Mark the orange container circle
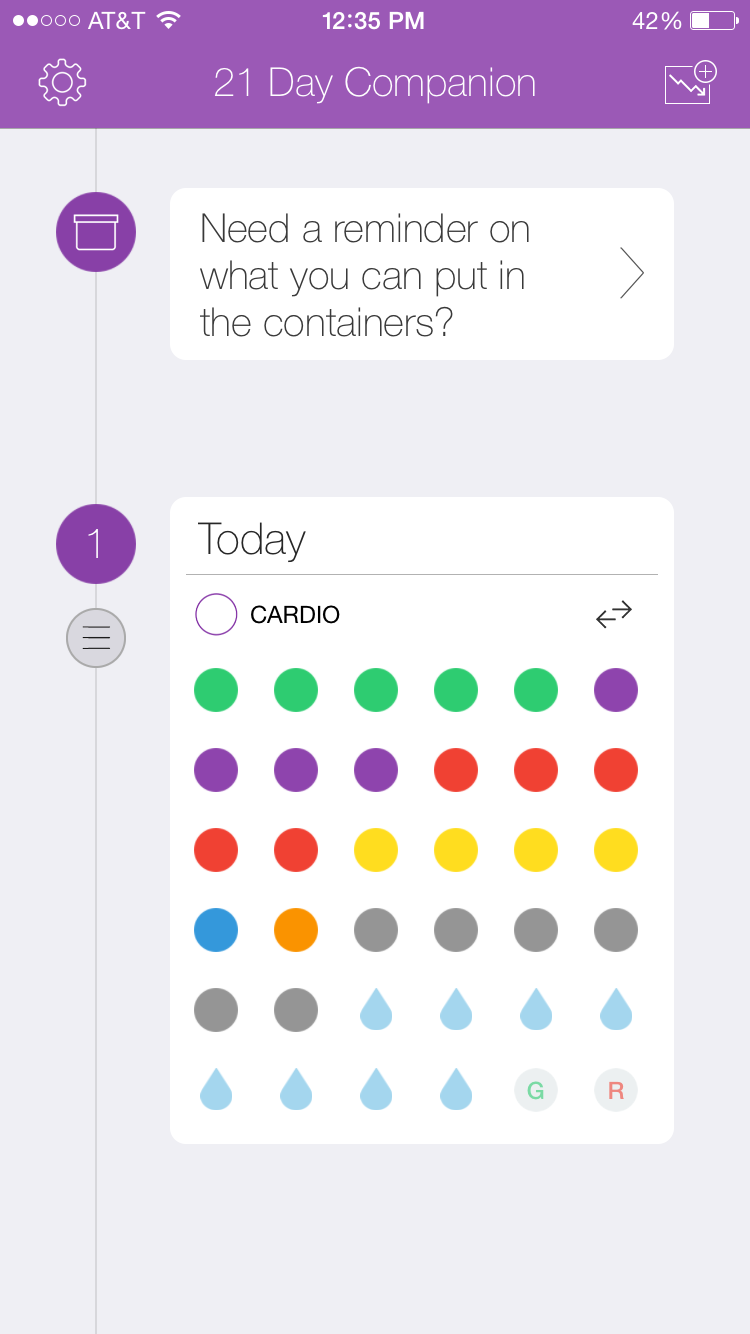750x1334 pixels. click(296, 930)
